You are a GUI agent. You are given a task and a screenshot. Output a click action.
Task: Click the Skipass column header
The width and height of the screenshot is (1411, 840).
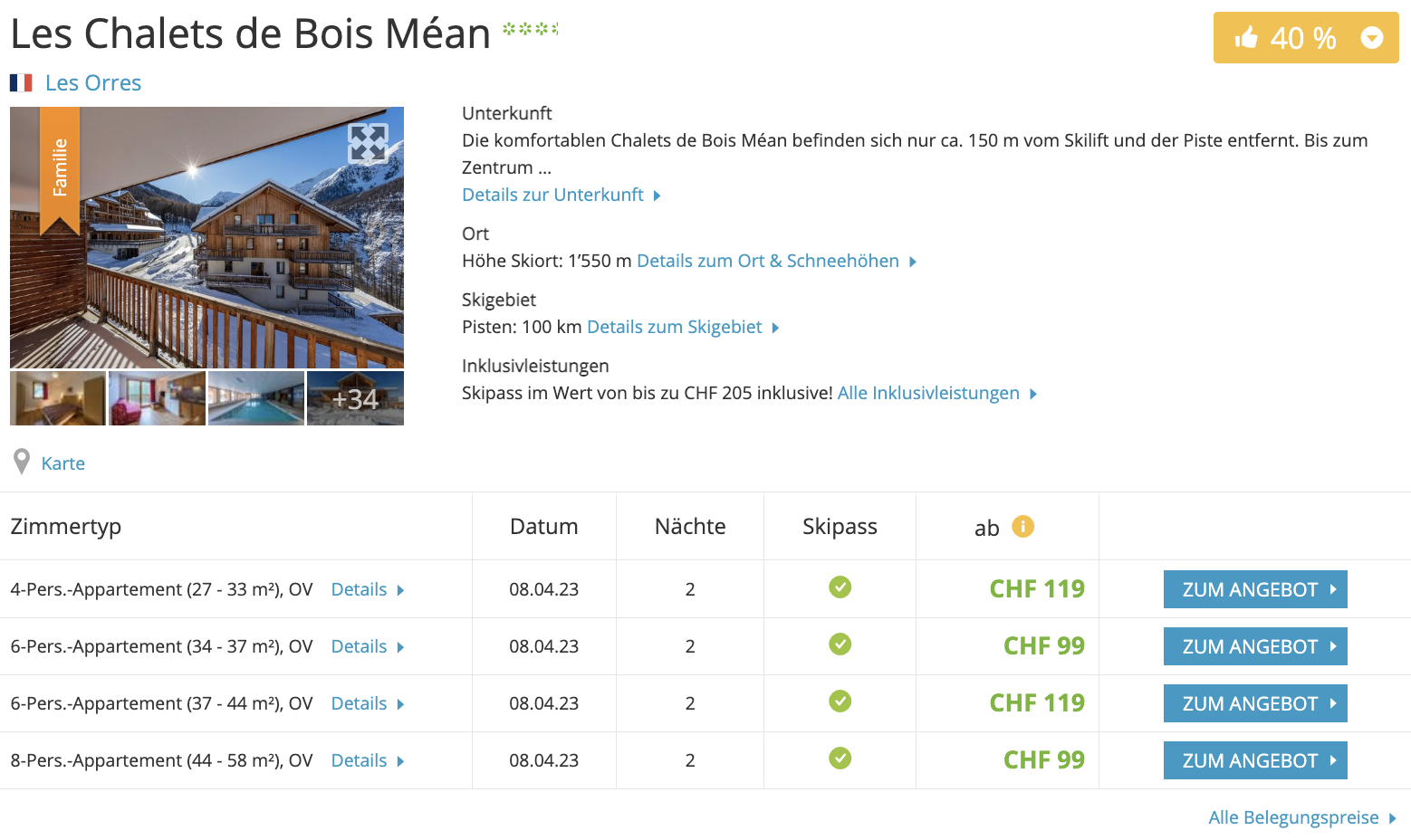click(840, 527)
